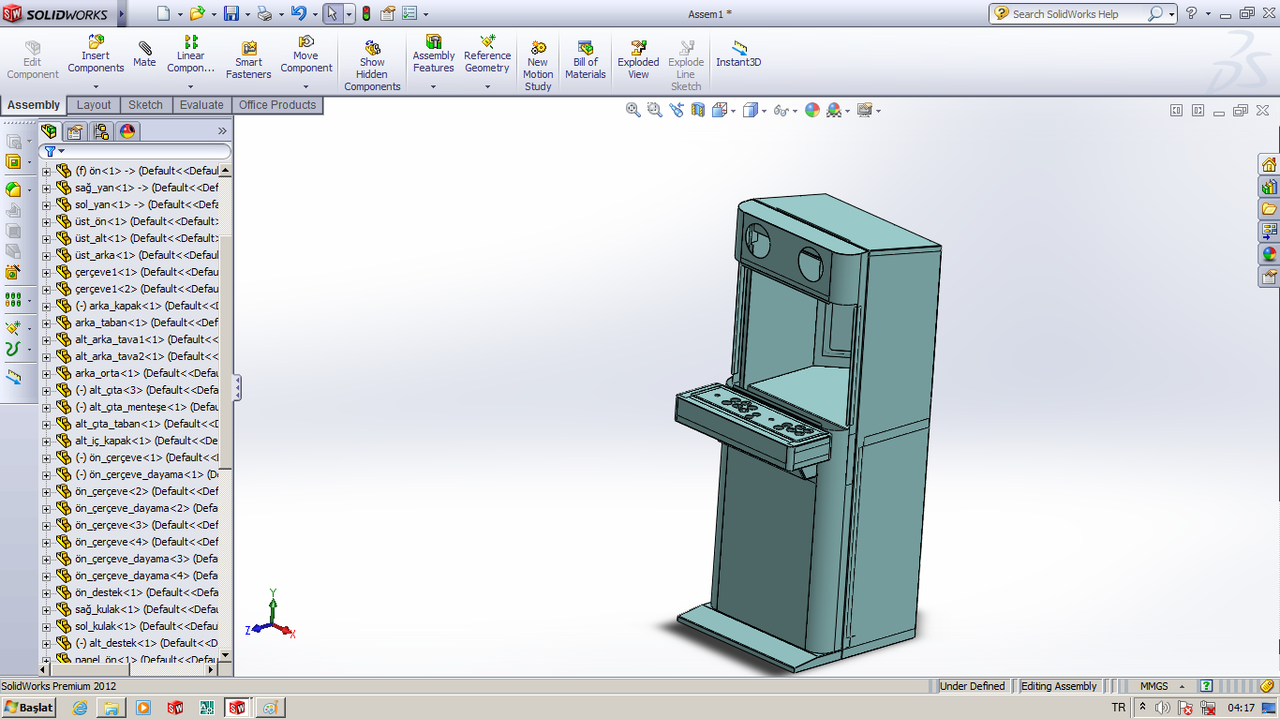Select the Mate tool
The width and height of the screenshot is (1280, 720).
pos(145,55)
